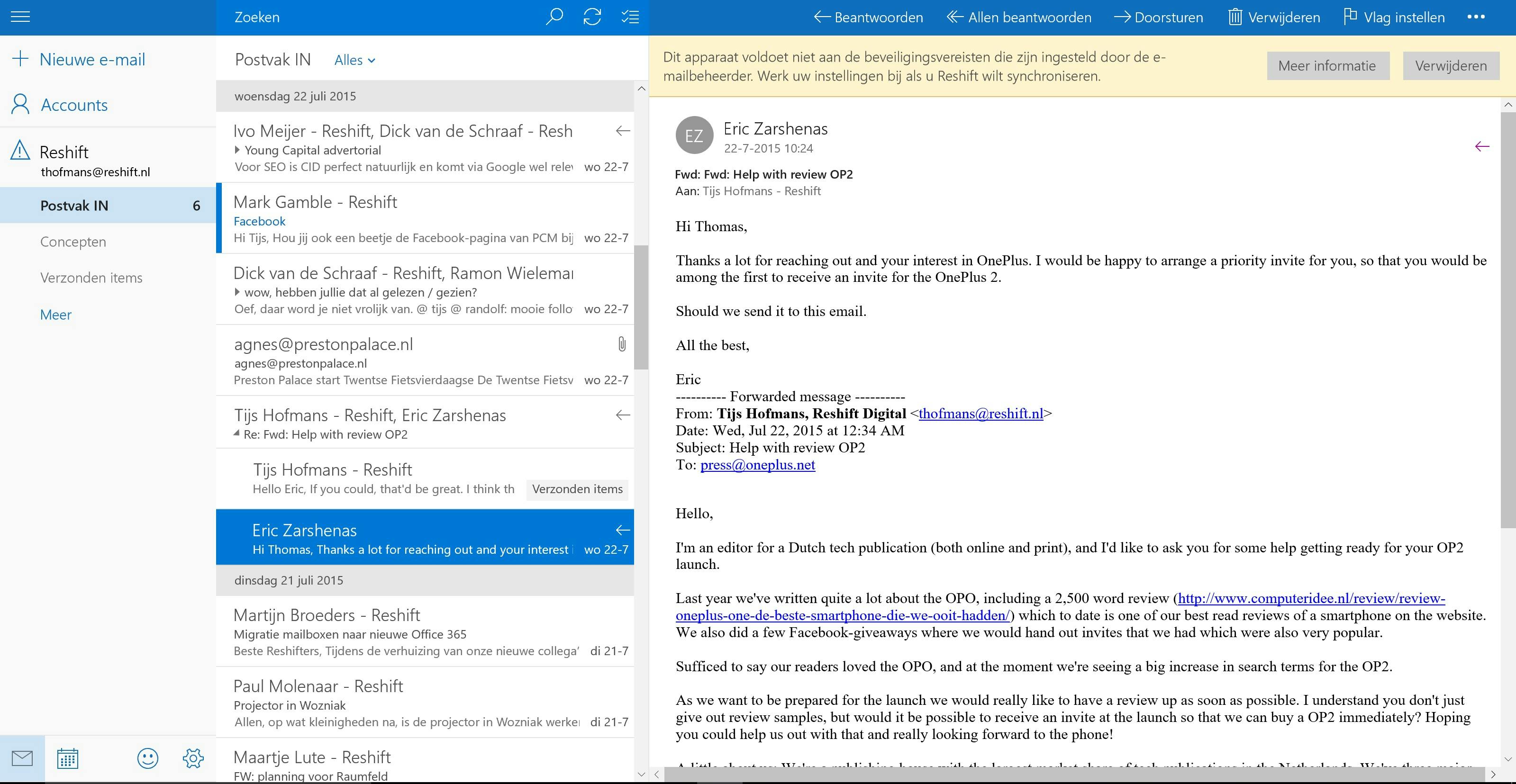
Task: Compose with Nieuwe e-mail
Action: [78, 59]
